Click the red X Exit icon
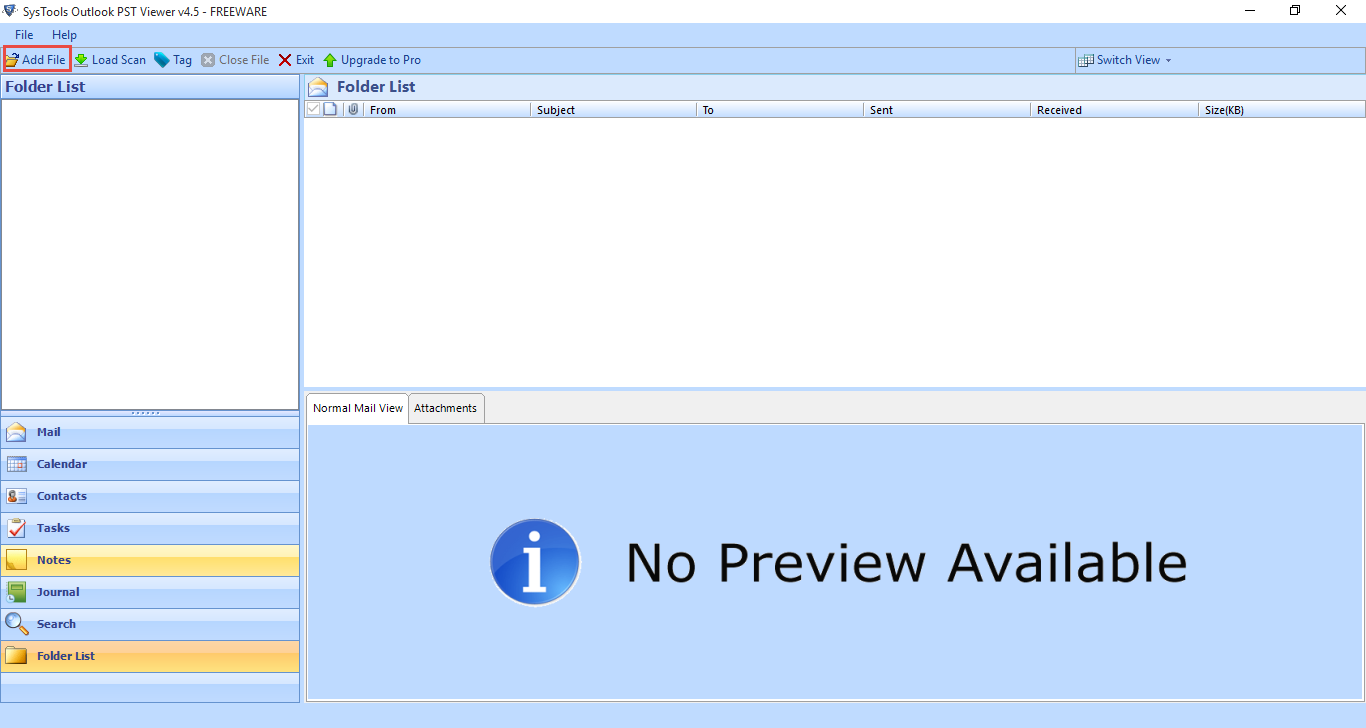This screenshot has height=728, width=1366. pyautogui.click(x=285, y=60)
